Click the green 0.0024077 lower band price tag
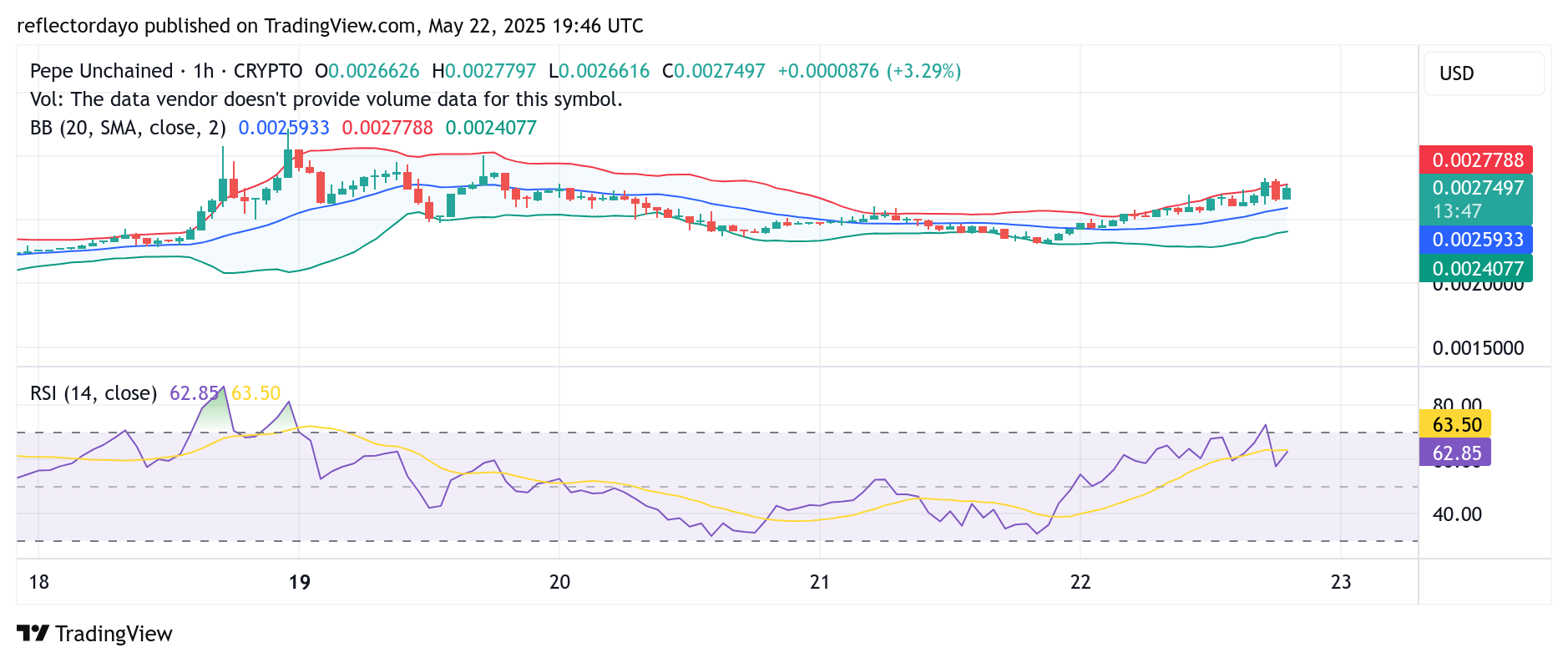This screenshot has width=1568, height=663. click(1476, 268)
